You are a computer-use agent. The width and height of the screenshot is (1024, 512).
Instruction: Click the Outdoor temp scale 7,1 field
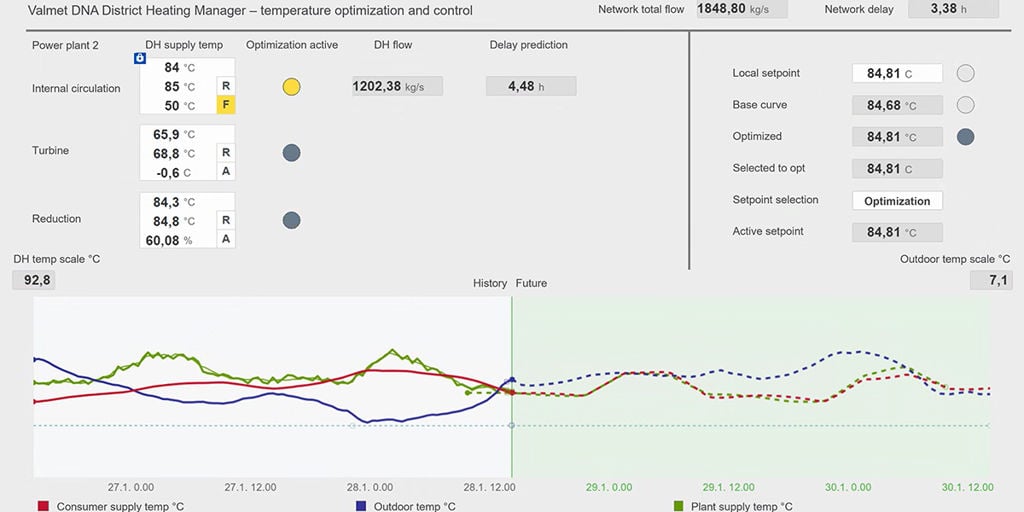click(x=991, y=280)
